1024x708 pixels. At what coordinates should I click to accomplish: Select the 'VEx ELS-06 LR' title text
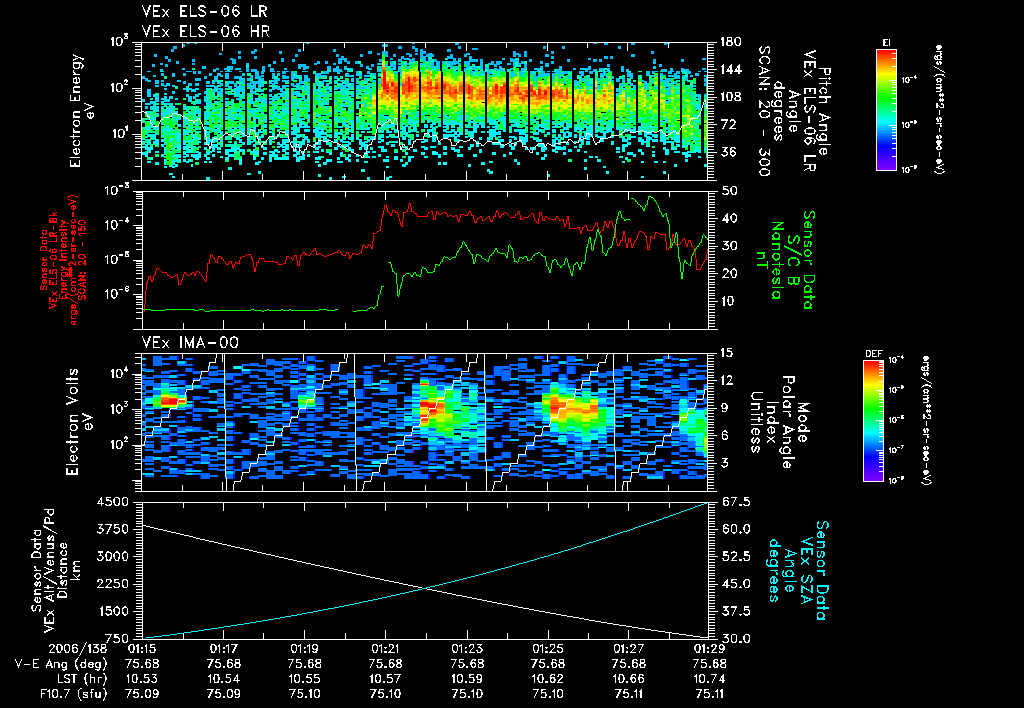coord(204,11)
